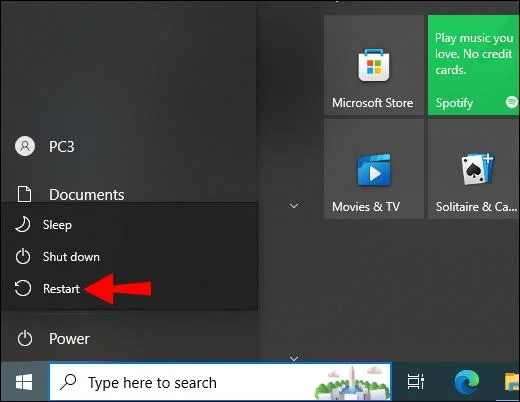Click the Windows Start button
The height and width of the screenshot is (402, 520).
tap(24, 382)
